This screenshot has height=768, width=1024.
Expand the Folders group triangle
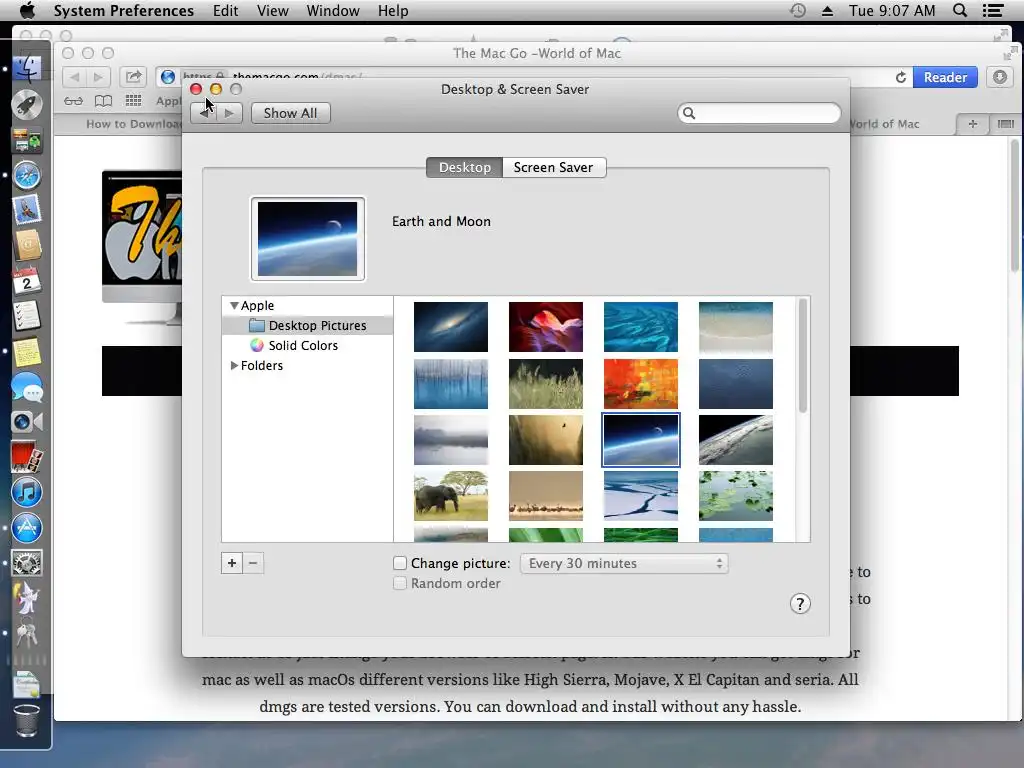(x=234, y=366)
